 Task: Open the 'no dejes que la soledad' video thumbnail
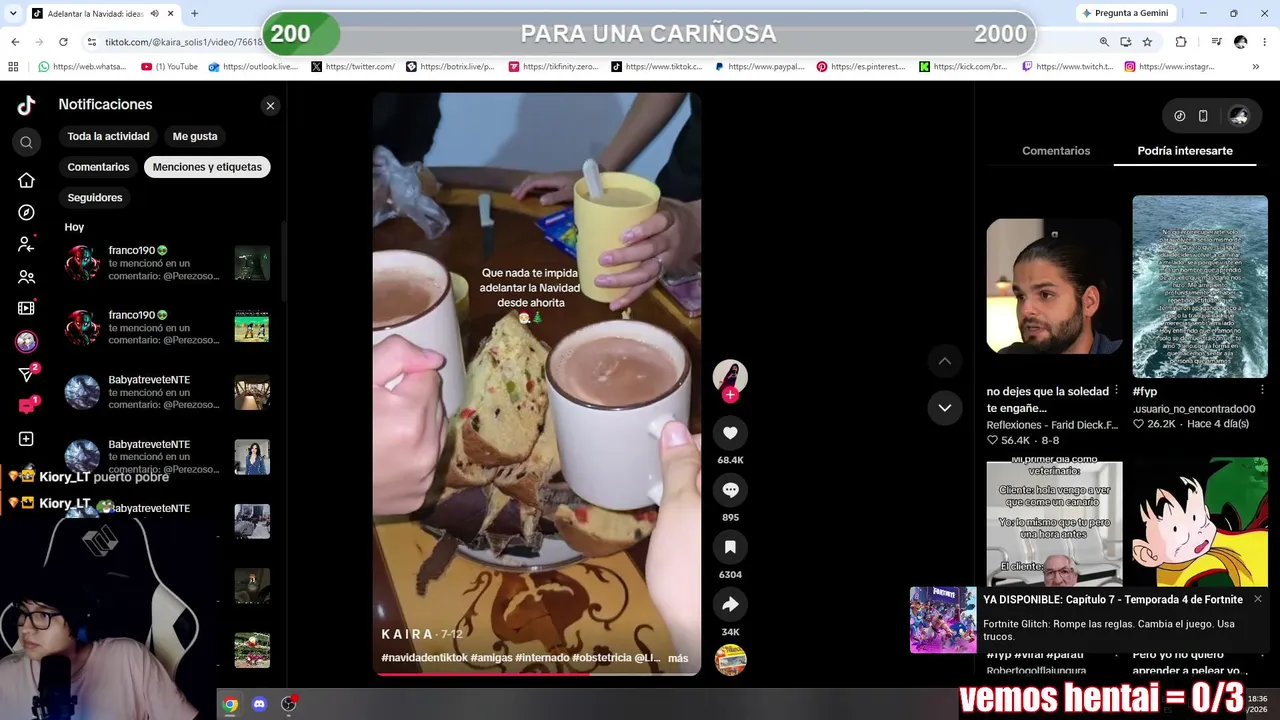point(1054,287)
